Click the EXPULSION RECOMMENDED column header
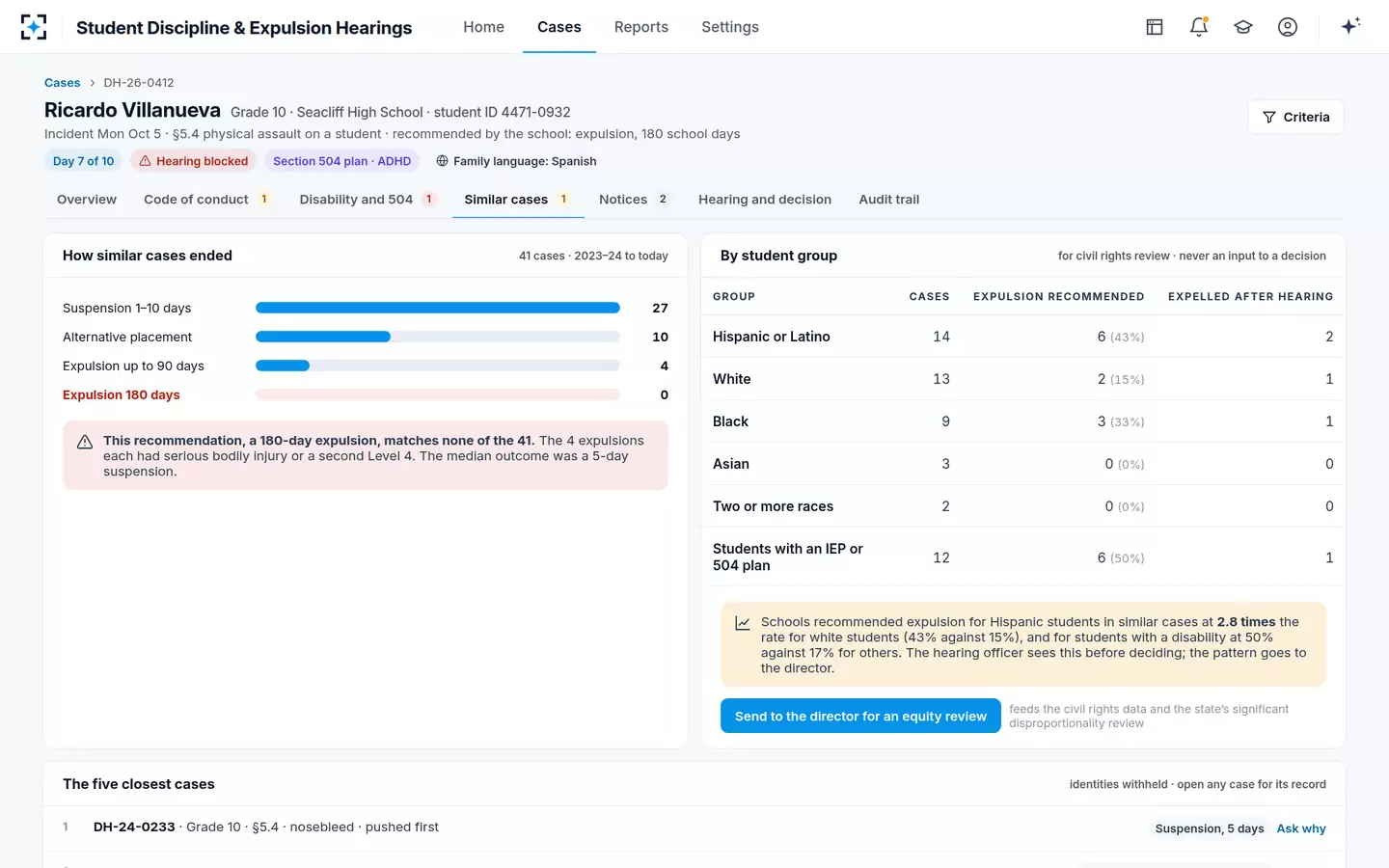This screenshot has height=868, width=1389. coord(1058,297)
